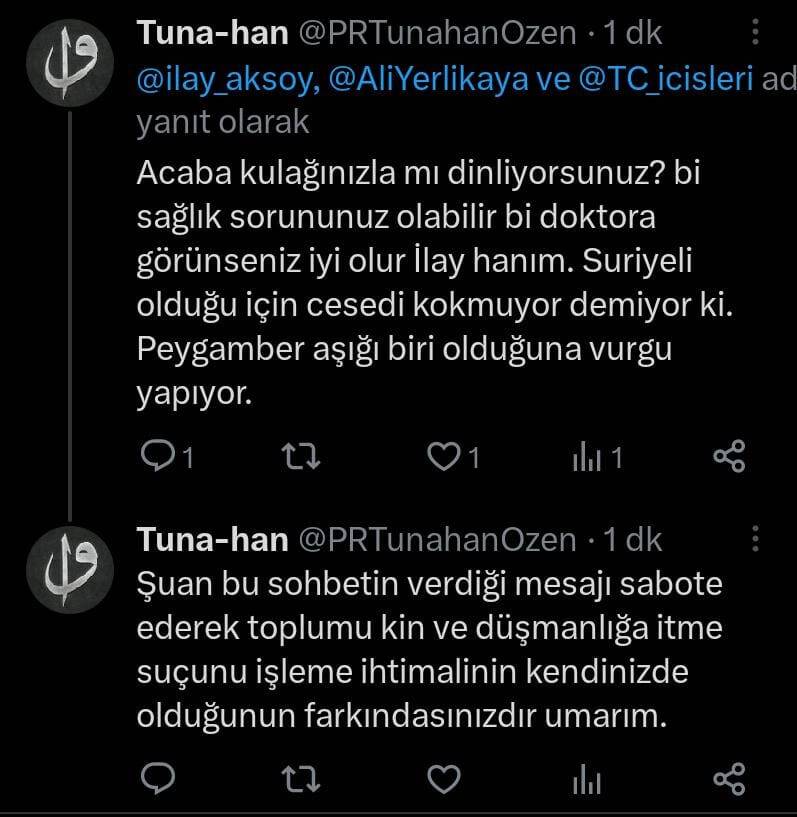View analytics of the first tweet
The width and height of the screenshot is (797, 817).
click(586, 457)
